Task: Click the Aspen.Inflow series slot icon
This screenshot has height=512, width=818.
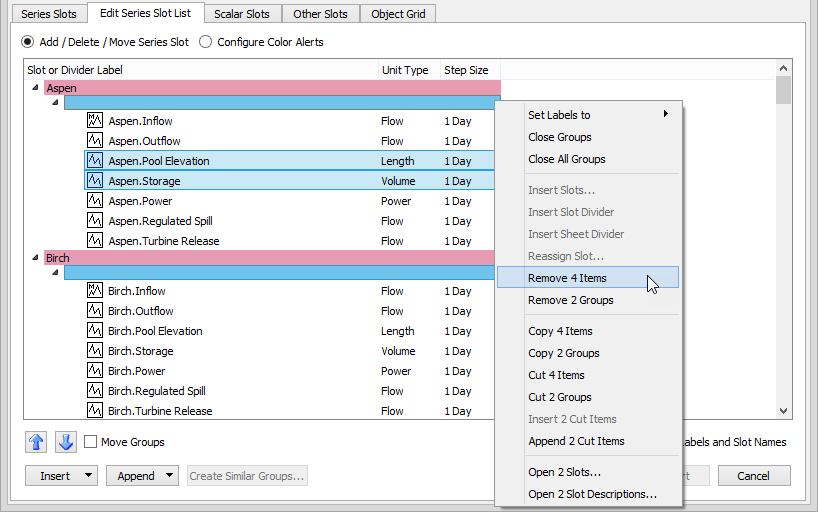Action: click(x=96, y=121)
